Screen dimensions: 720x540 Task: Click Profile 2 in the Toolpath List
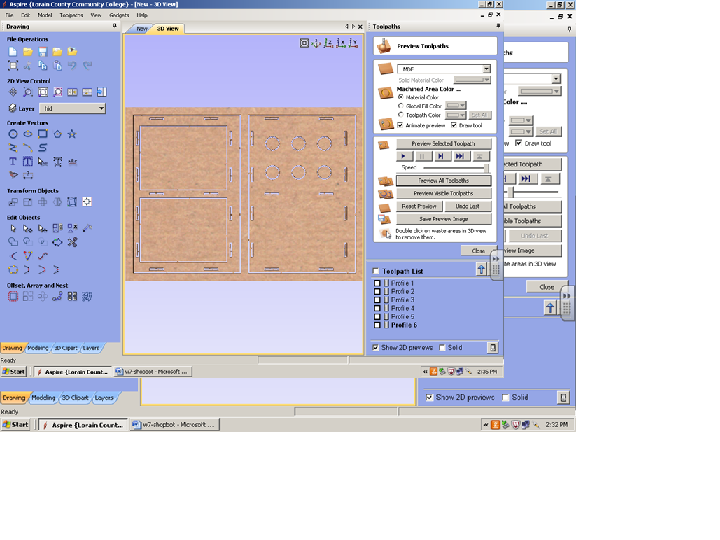pos(403,292)
